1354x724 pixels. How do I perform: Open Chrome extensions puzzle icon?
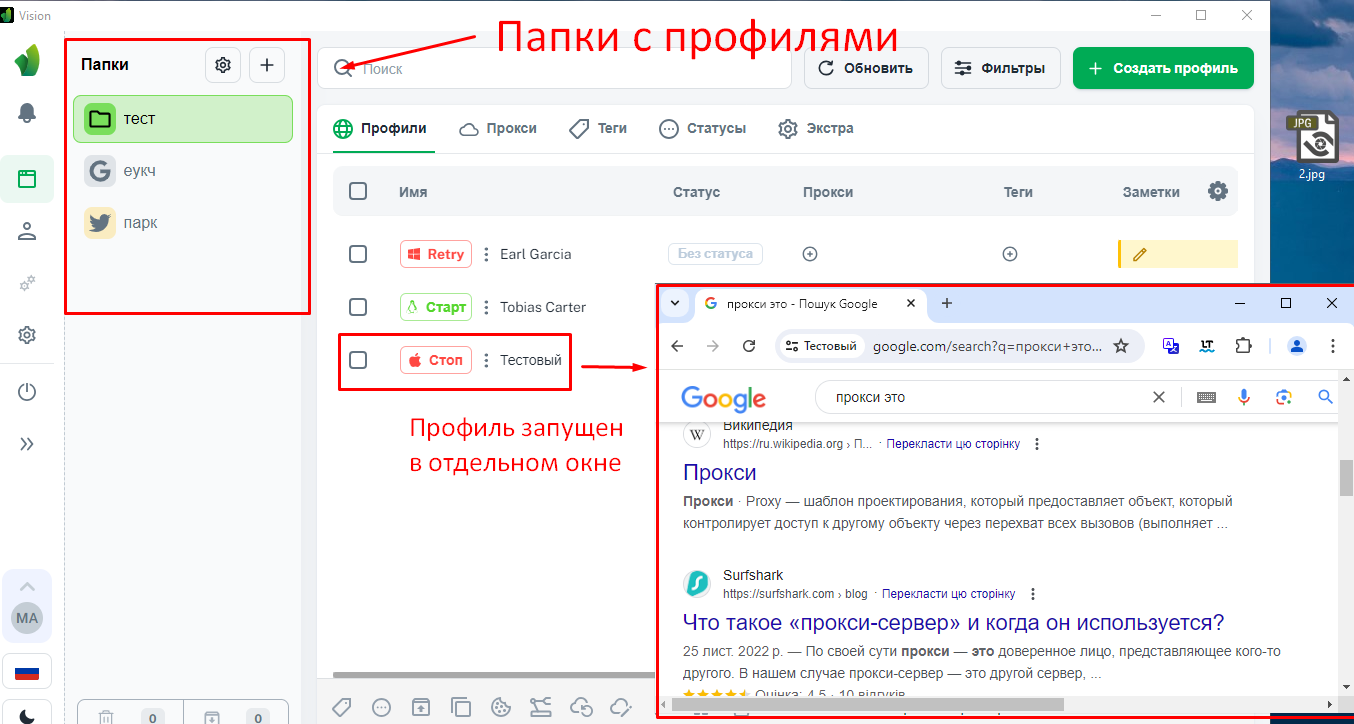pyautogui.click(x=1243, y=346)
